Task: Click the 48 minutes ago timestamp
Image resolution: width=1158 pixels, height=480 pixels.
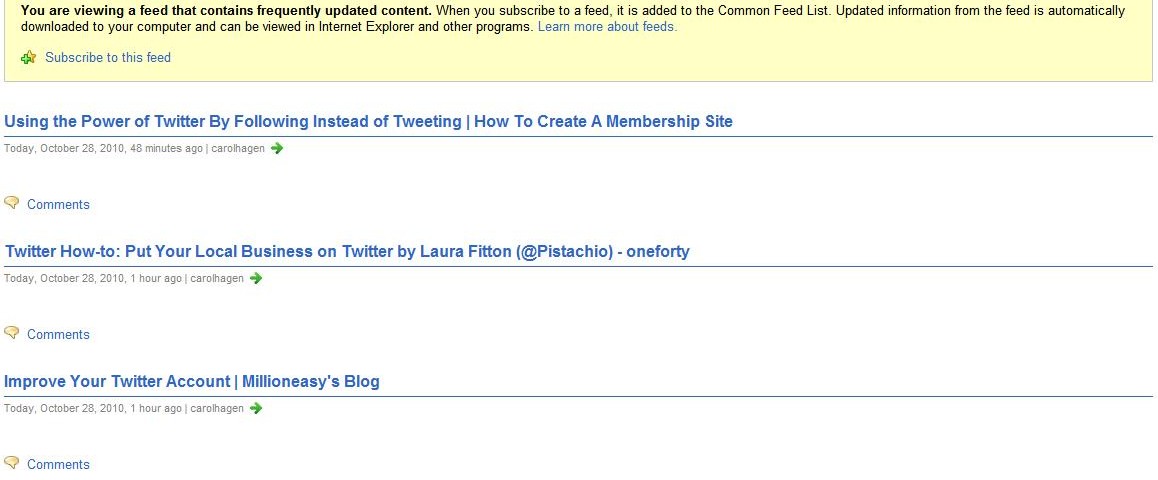Action: click(x=166, y=148)
